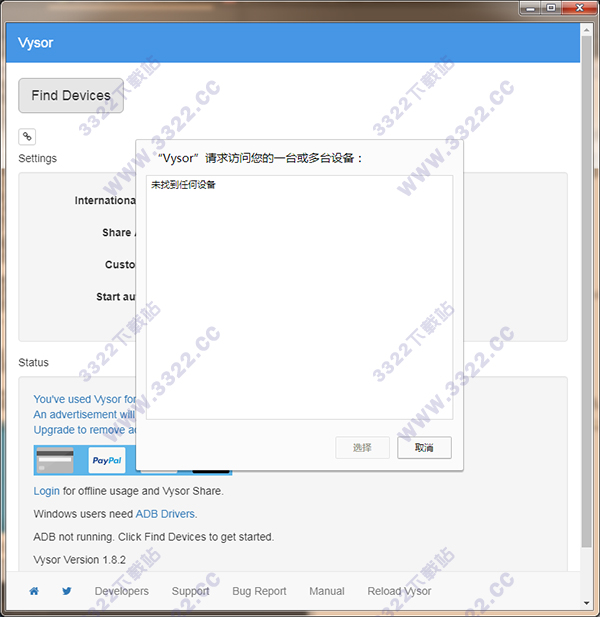
Task: Click the PayPal payment icon
Action: coord(107,460)
